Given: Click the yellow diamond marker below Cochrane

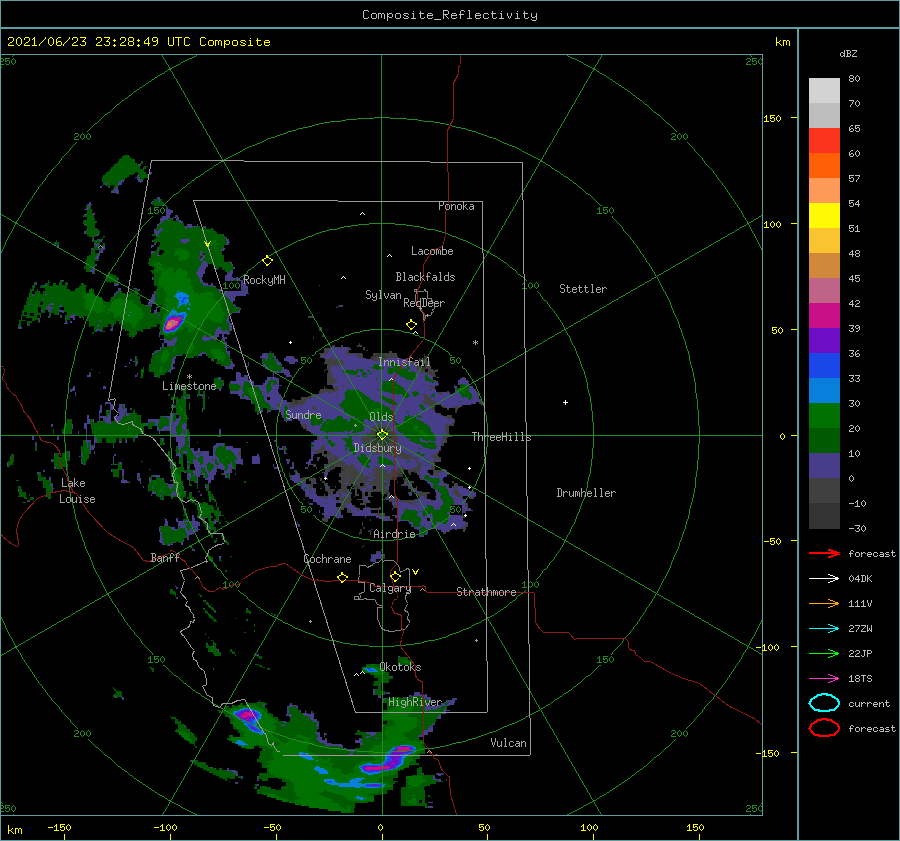Looking at the screenshot, I should coord(342,577).
